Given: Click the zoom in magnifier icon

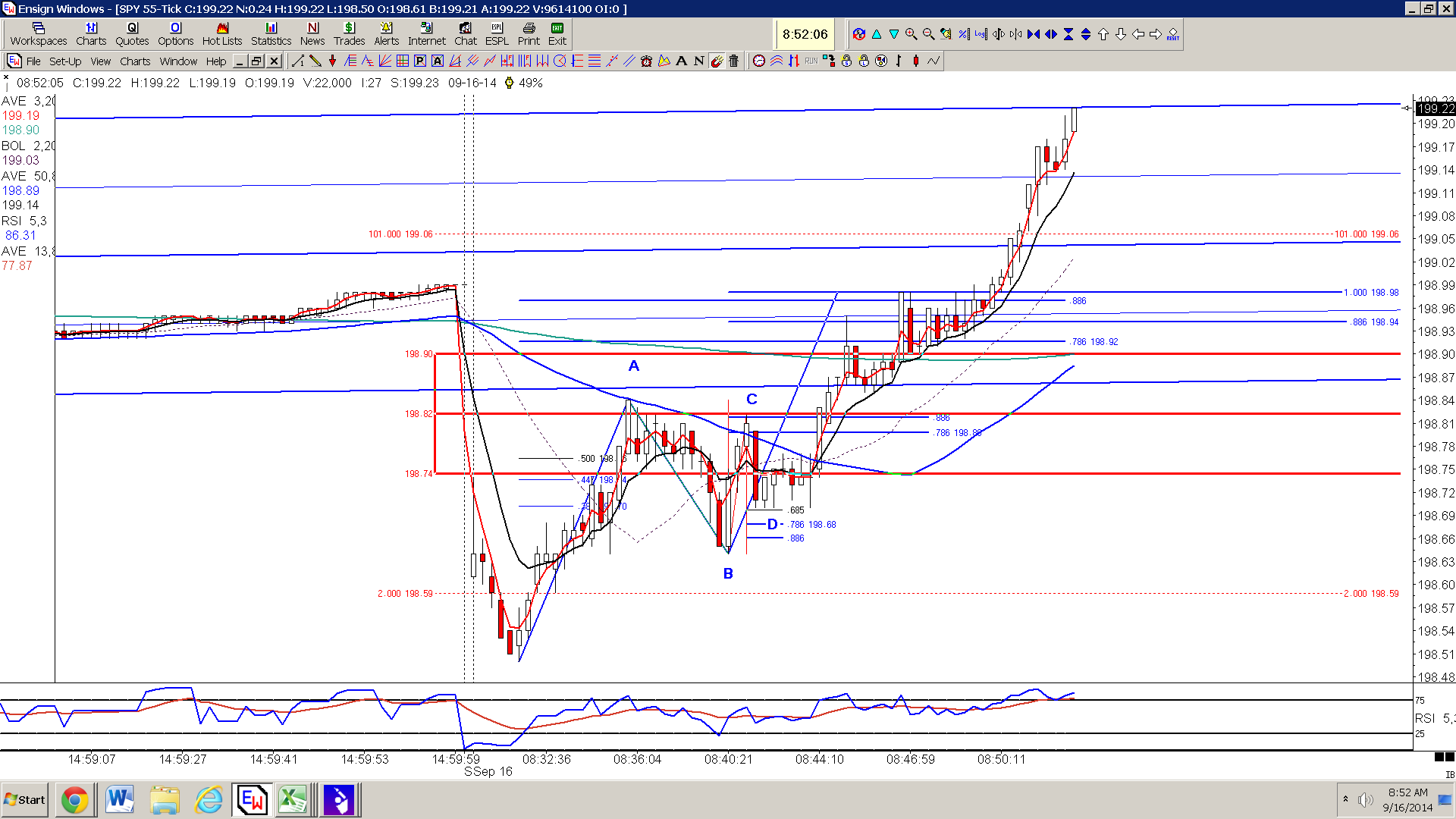Looking at the screenshot, I should click(x=911, y=34).
